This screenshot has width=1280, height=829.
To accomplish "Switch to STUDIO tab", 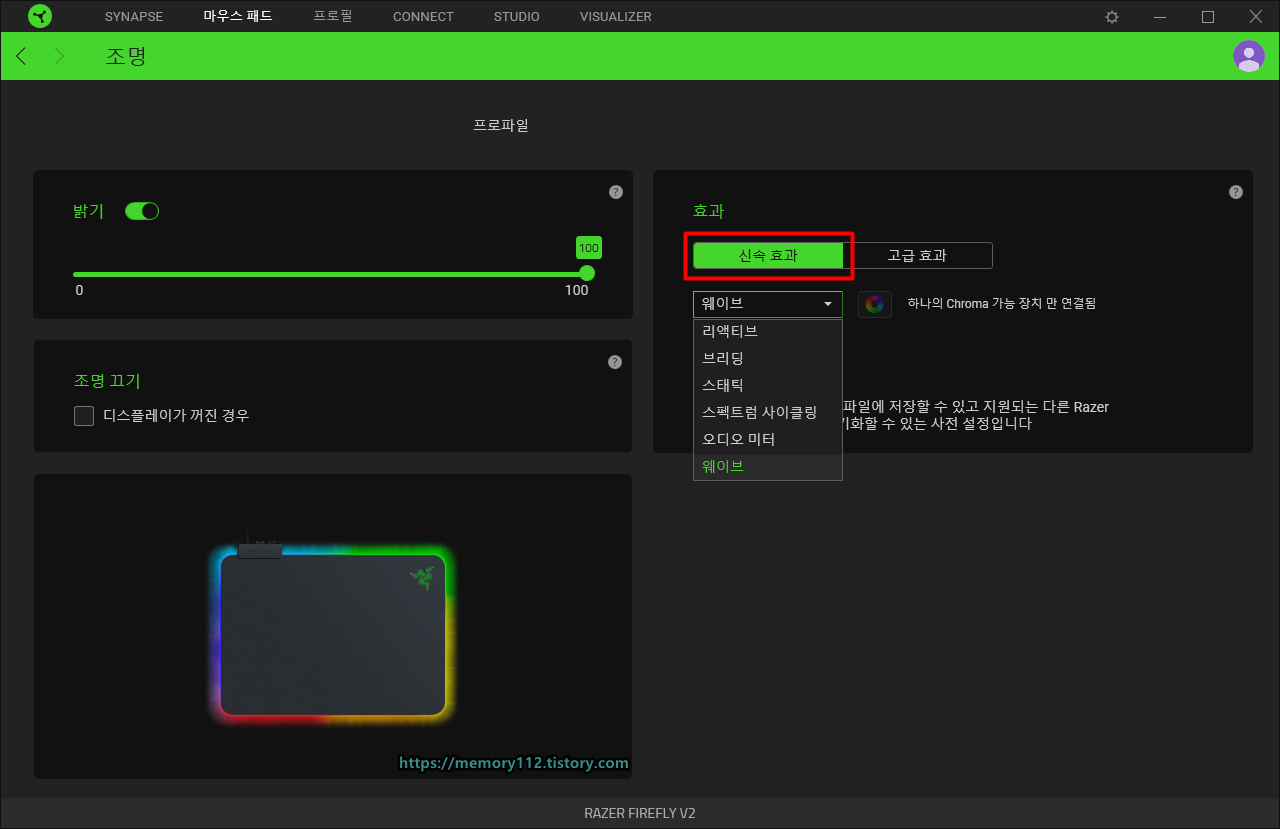I will coord(517,17).
